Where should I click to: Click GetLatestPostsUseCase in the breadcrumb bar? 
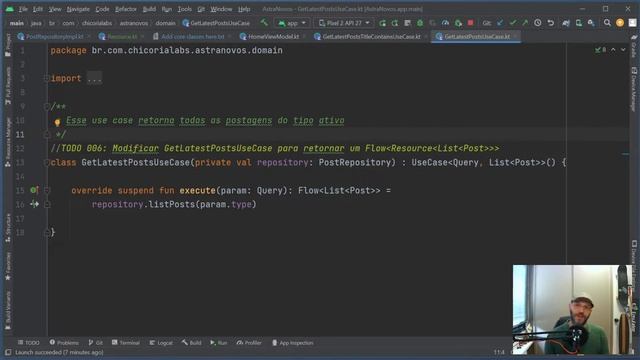pos(216,23)
